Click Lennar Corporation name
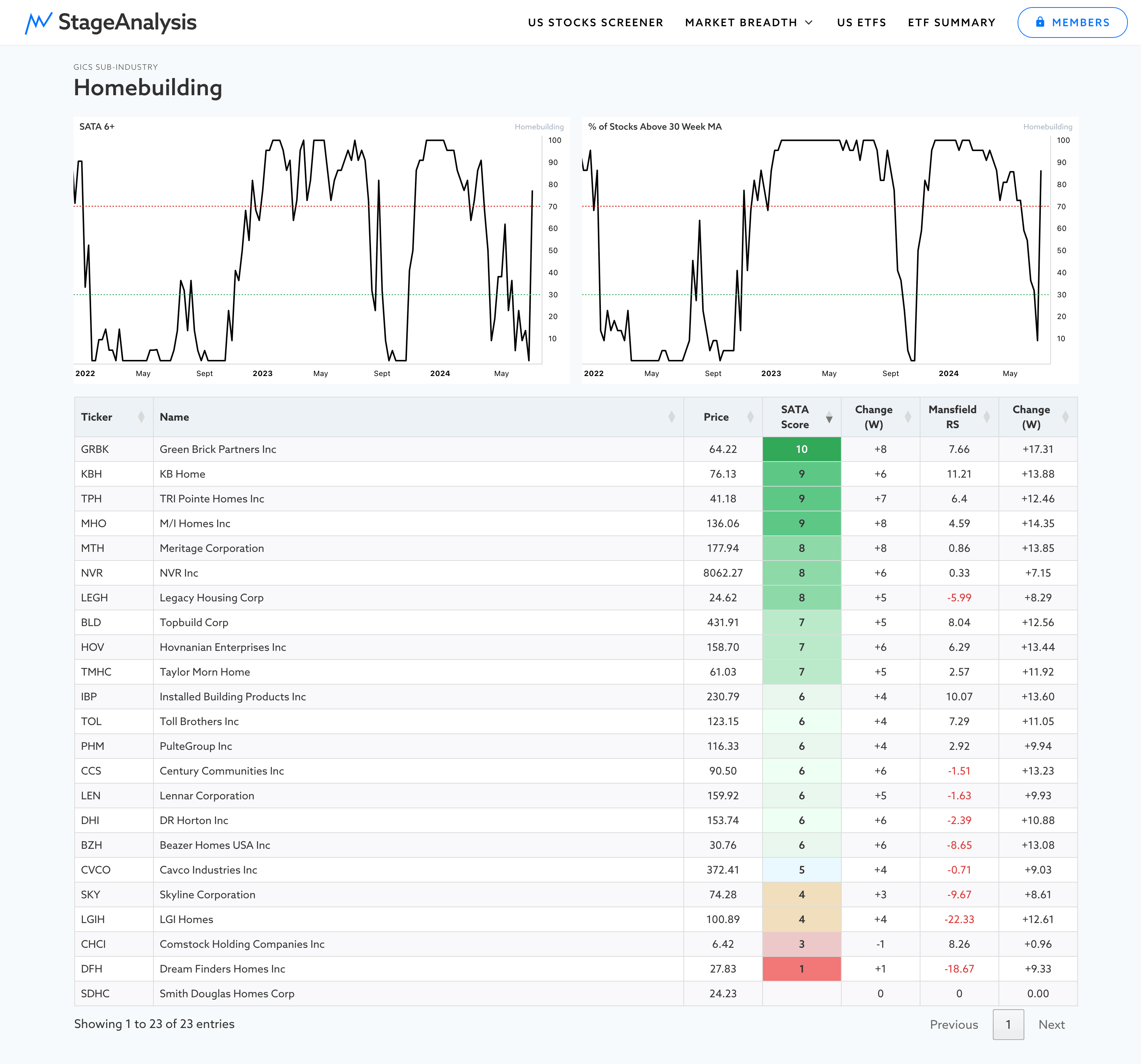Viewport: 1141px width, 1064px height. point(207,796)
